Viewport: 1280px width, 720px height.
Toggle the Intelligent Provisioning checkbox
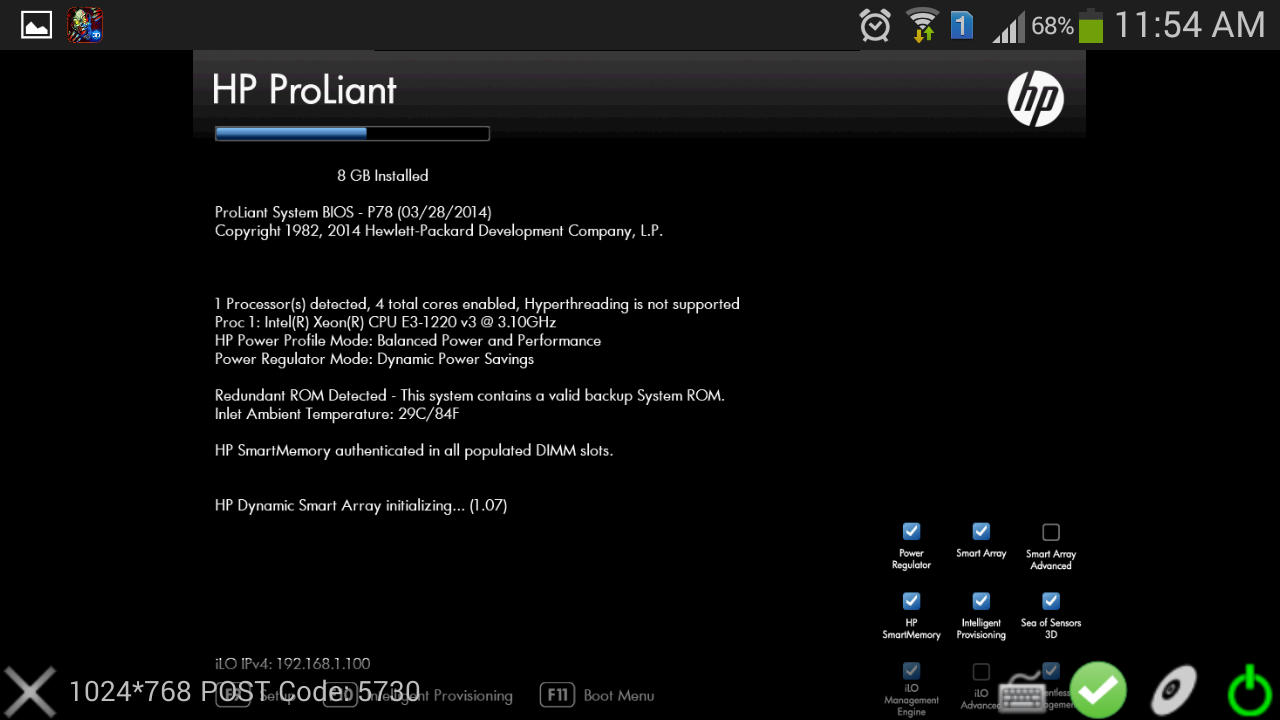click(x=981, y=601)
